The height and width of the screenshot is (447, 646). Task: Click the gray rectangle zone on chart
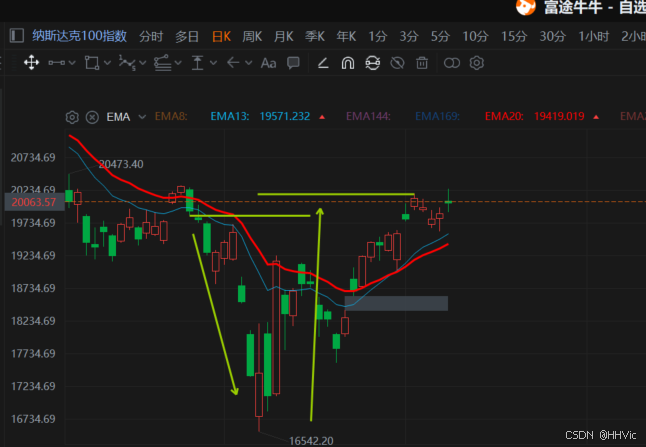coord(396,303)
